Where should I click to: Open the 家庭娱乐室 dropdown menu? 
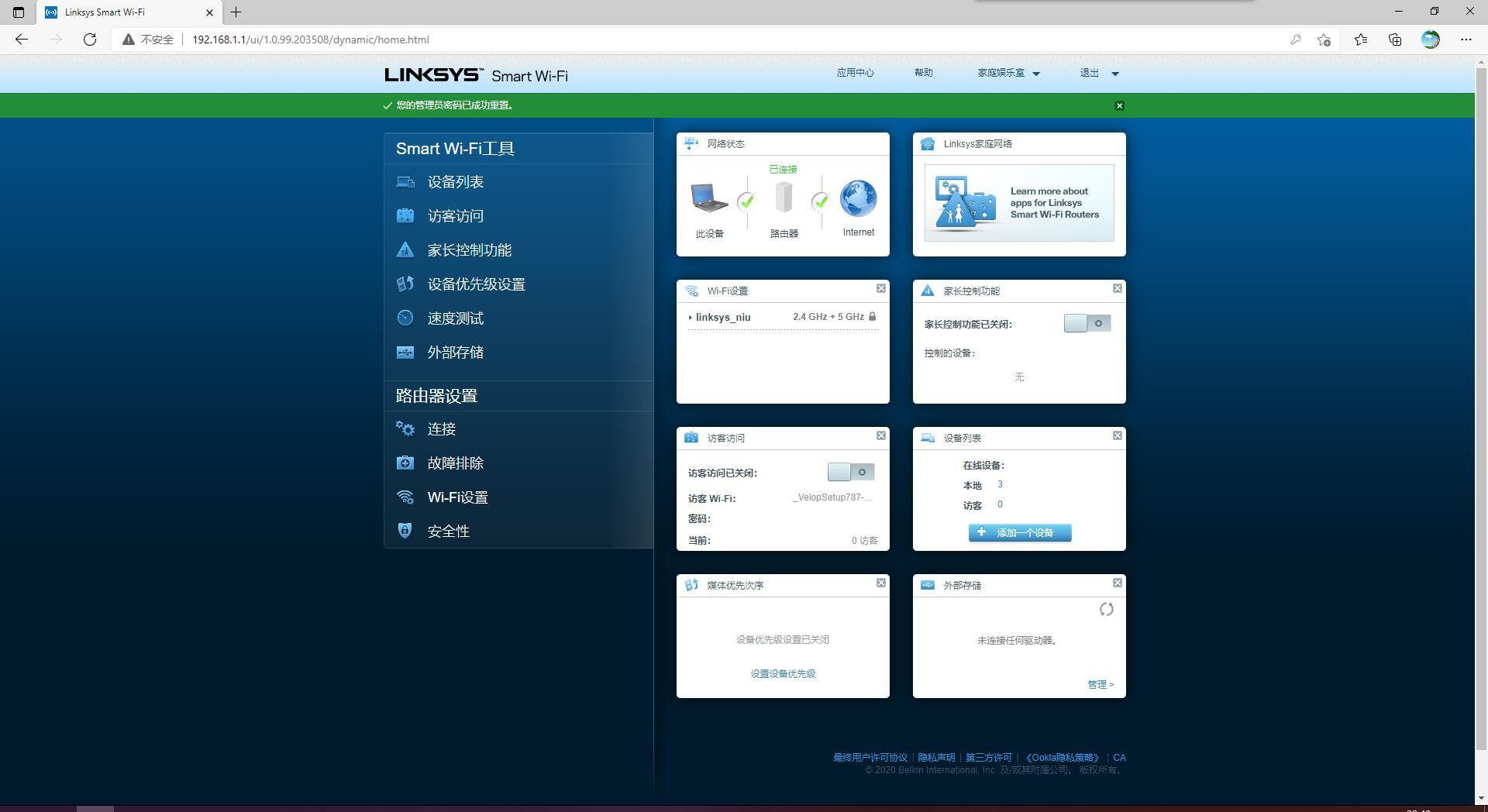click(x=1008, y=73)
